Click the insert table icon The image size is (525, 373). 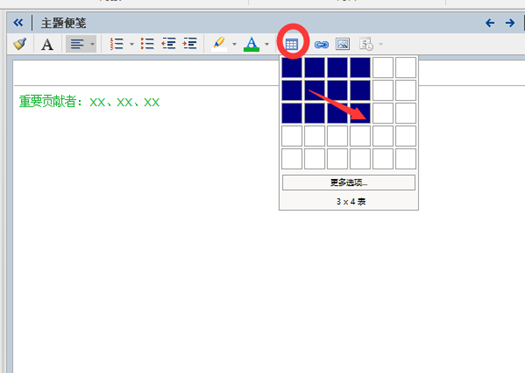tap(292, 44)
